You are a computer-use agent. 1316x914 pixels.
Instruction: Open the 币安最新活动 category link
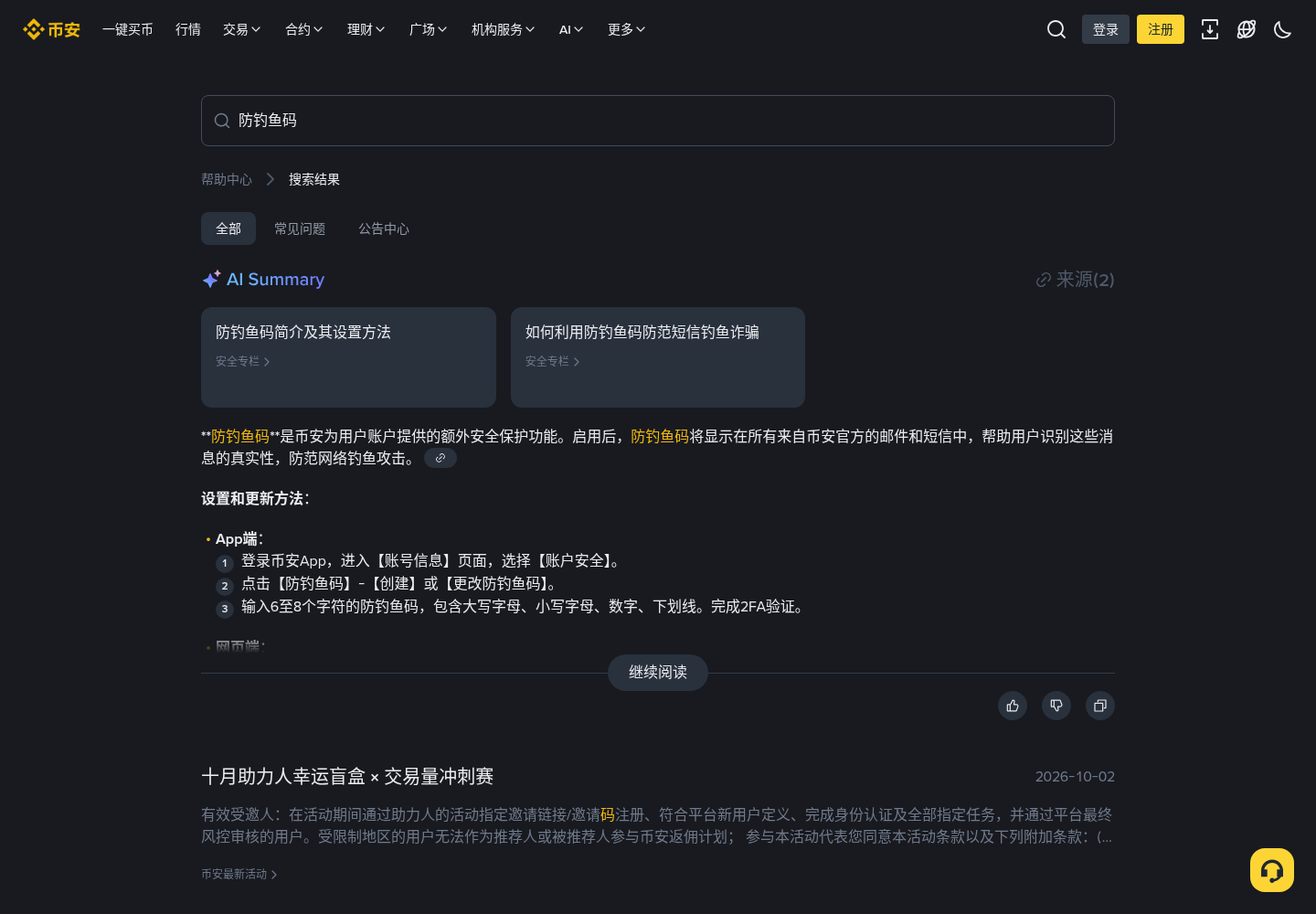(239, 875)
